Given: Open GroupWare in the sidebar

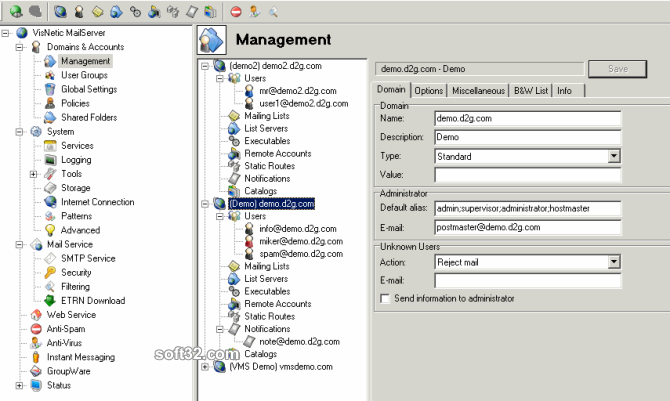Looking at the screenshot, I should 68,372.
